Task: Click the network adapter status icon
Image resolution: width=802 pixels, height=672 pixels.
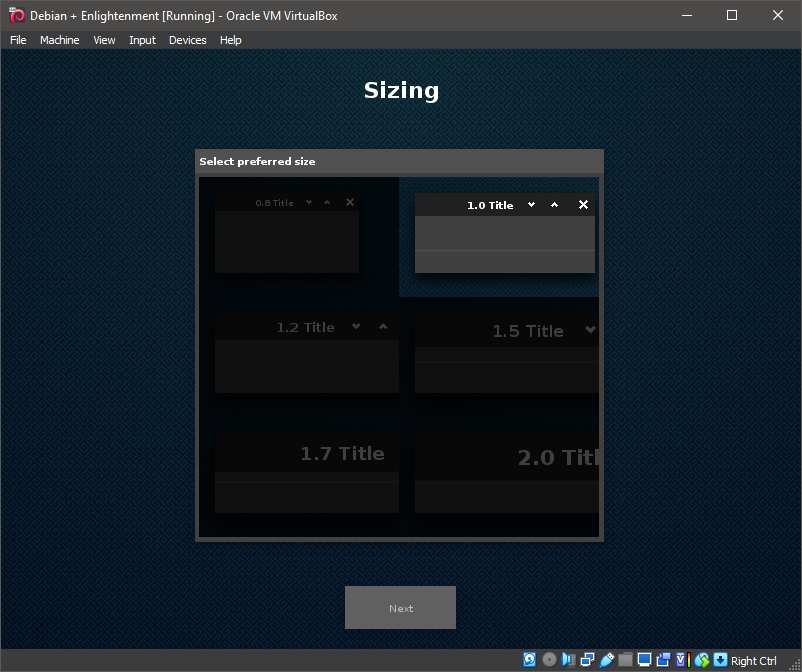Action: 587,660
